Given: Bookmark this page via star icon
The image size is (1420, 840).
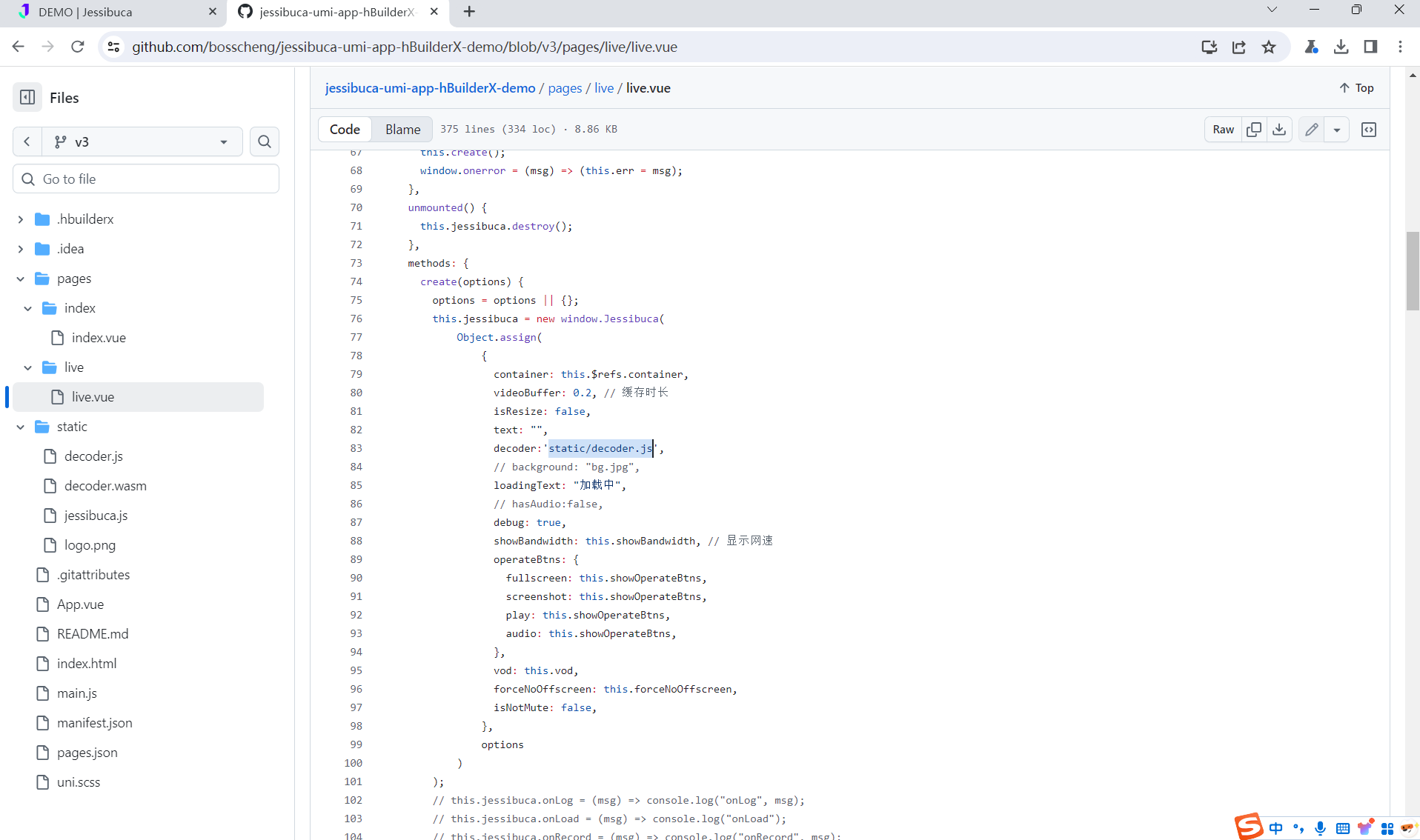Looking at the screenshot, I should point(1269,47).
